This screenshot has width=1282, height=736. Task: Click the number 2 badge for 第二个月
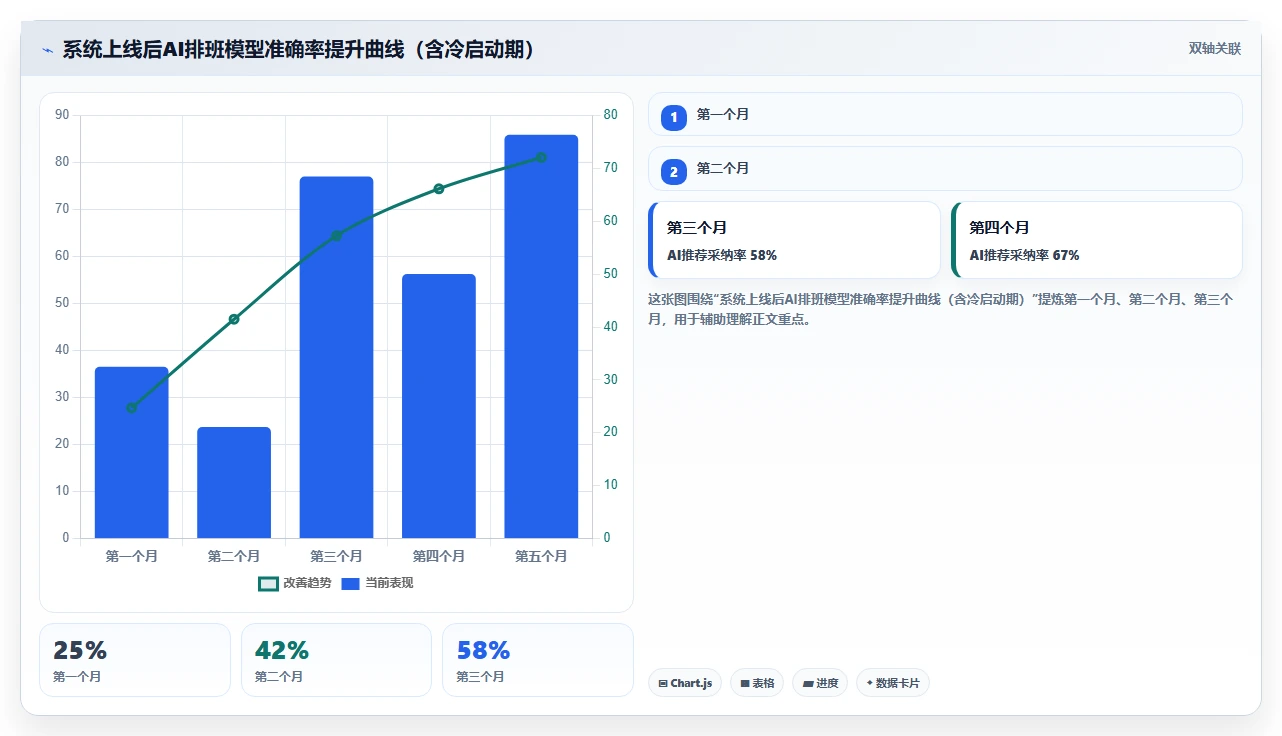coord(674,172)
